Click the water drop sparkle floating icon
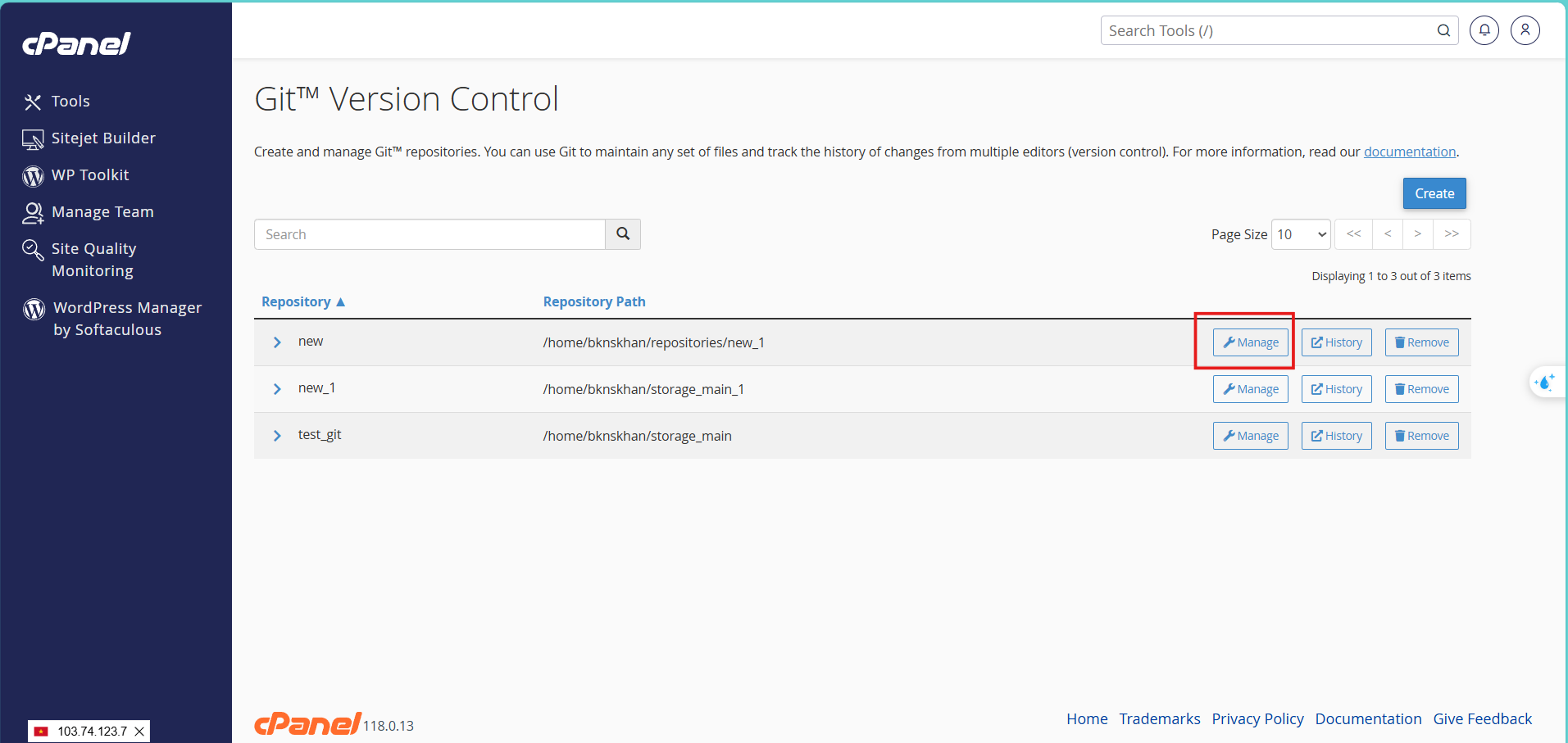The image size is (1568, 743). click(1545, 383)
